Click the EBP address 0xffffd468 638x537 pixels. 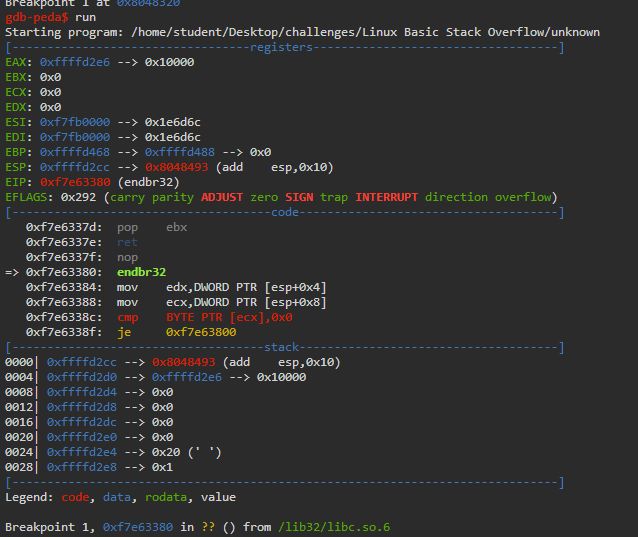75,152
